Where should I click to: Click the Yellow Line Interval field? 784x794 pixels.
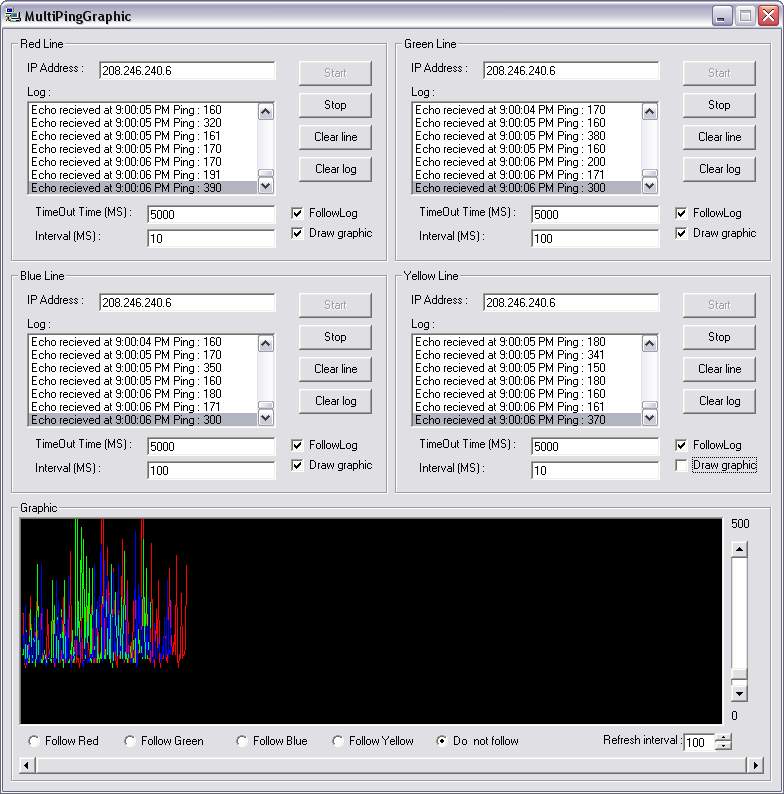[x=595, y=470]
